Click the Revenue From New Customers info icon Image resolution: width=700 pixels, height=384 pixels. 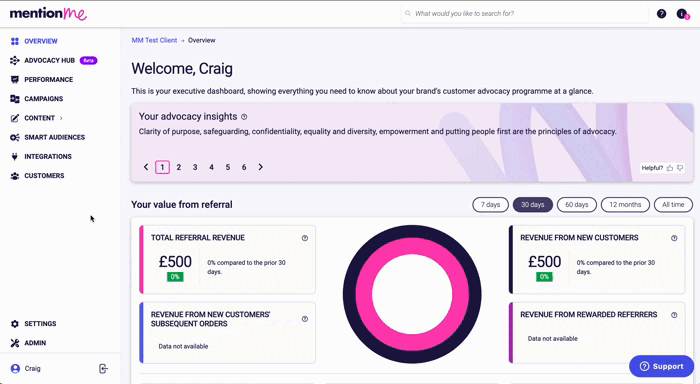pyautogui.click(x=674, y=238)
